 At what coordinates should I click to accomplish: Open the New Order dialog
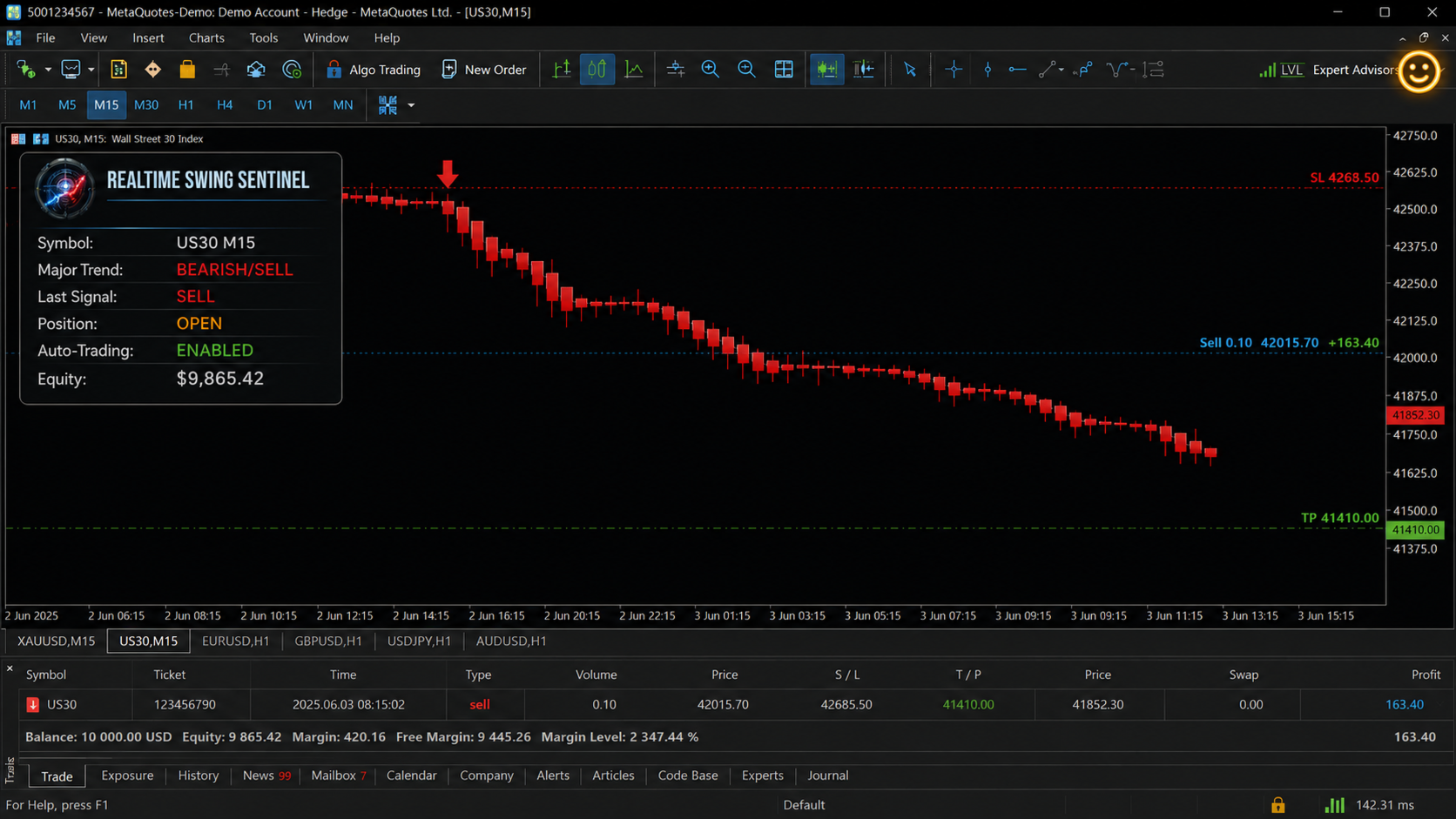click(x=484, y=70)
